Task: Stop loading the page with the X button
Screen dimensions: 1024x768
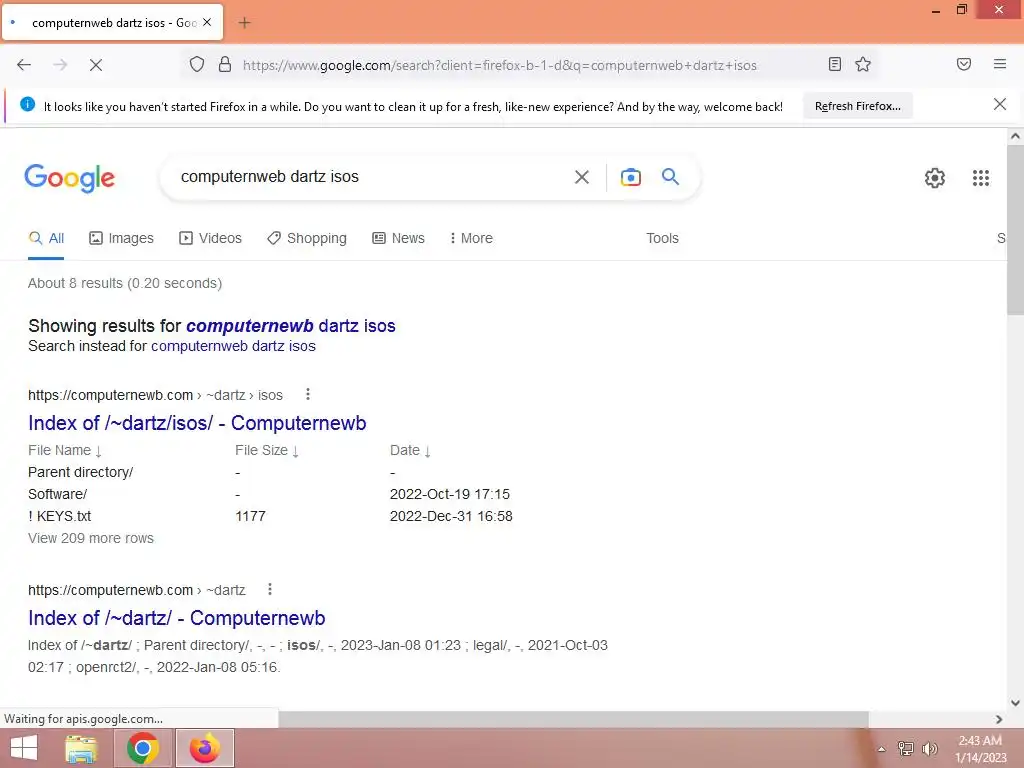Action: pyautogui.click(x=95, y=65)
